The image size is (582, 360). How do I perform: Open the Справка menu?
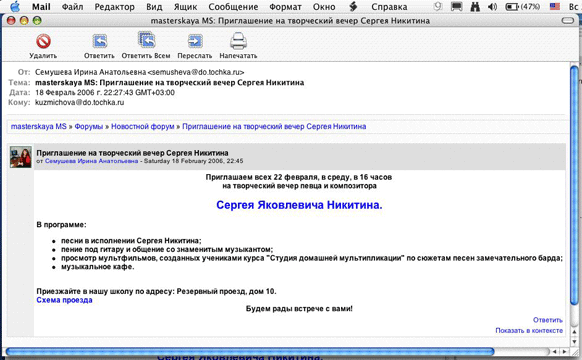tap(389, 7)
